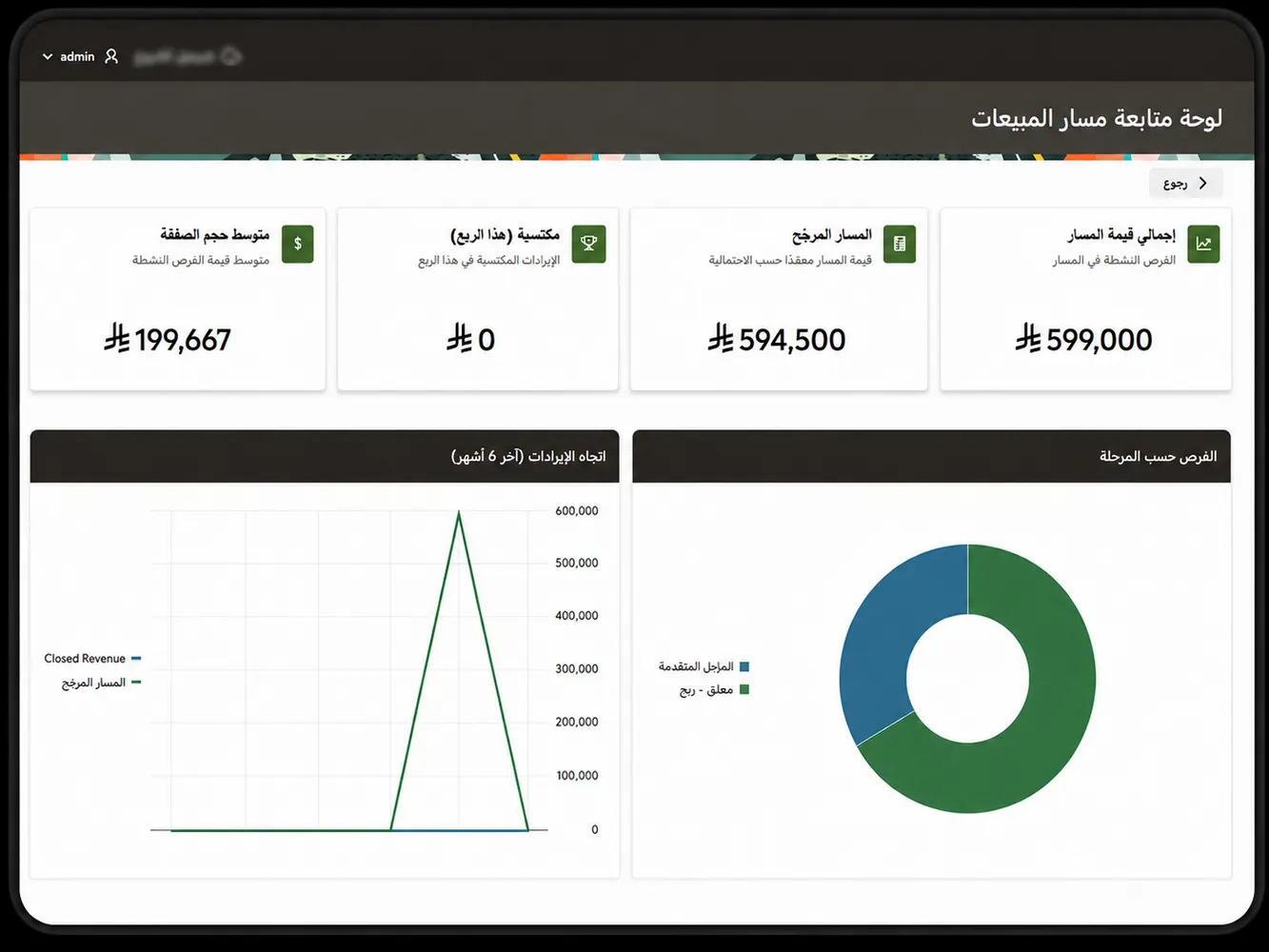
Task: Click the 100,000 axis label
Action: click(577, 776)
